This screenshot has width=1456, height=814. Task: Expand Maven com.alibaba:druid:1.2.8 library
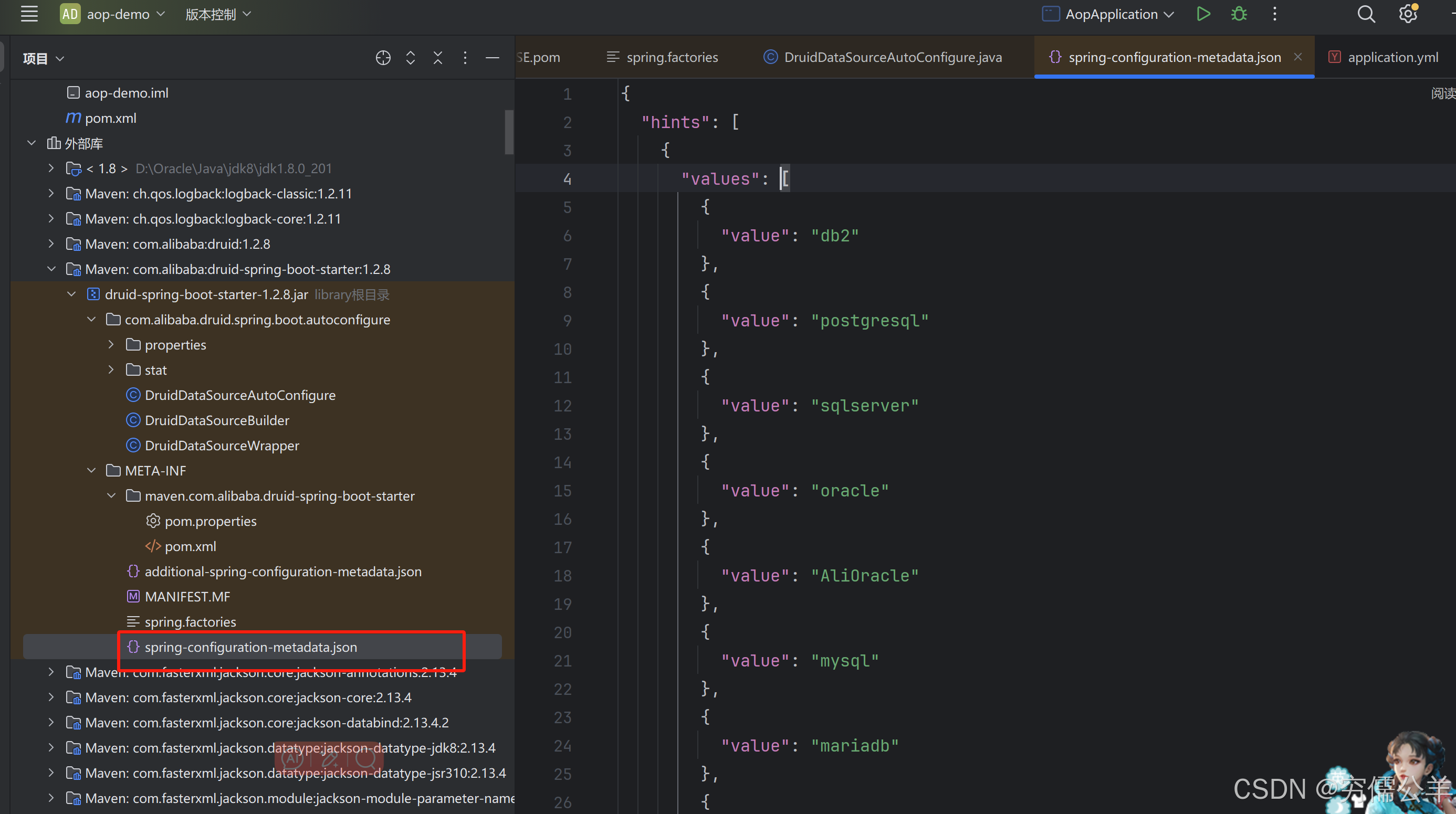(x=51, y=244)
